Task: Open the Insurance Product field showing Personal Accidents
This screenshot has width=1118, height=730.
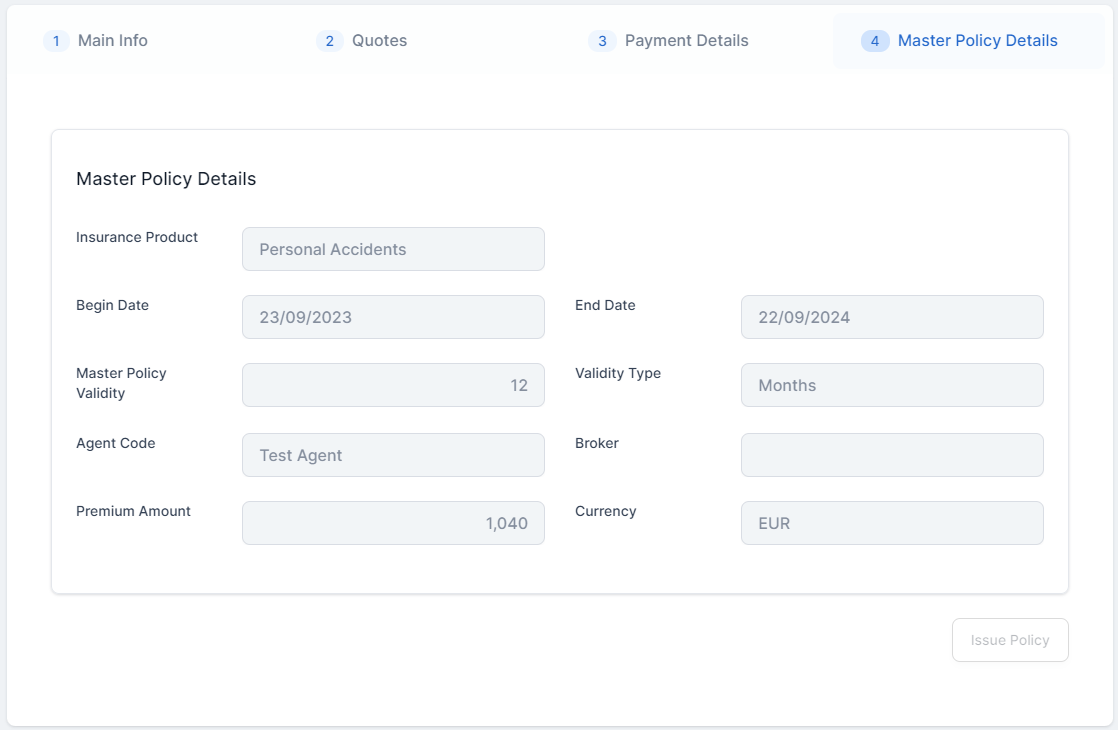Action: pyautogui.click(x=393, y=249)
